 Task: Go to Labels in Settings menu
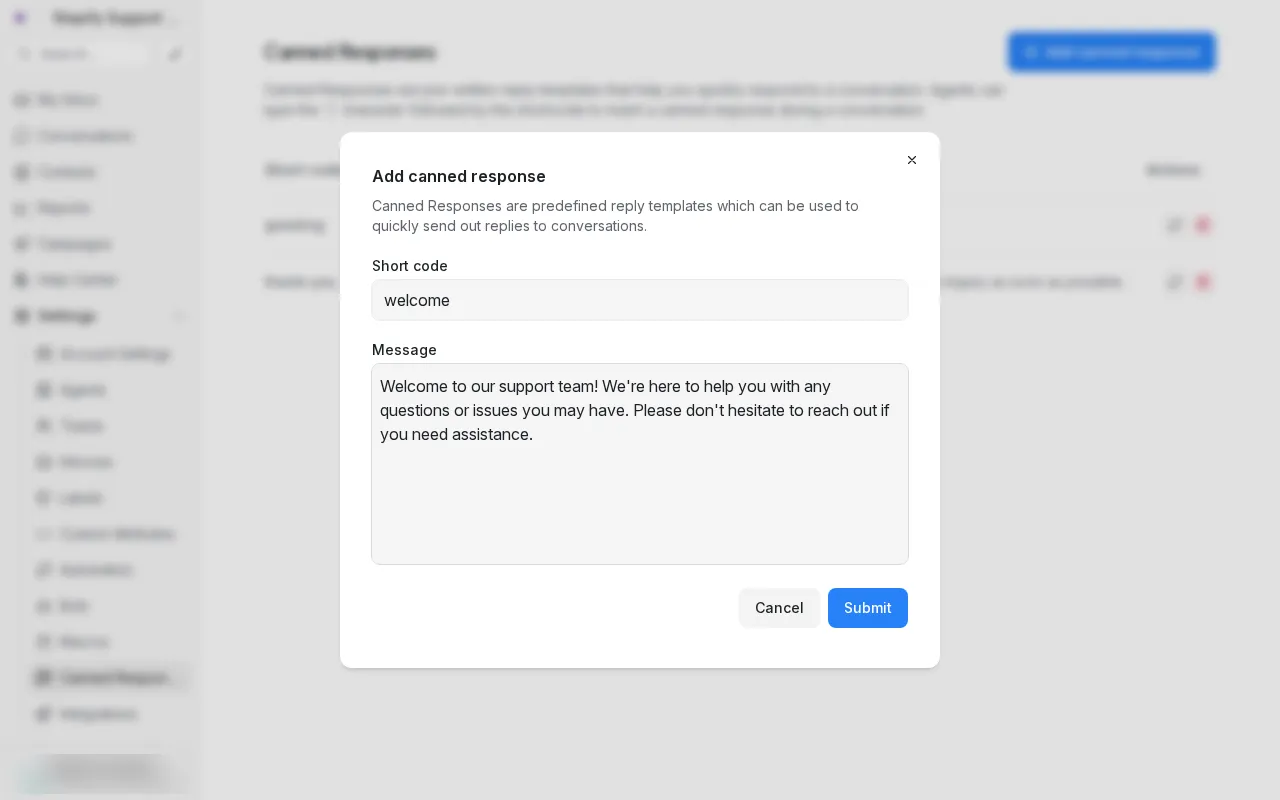pyautogui.click(x=82, y=498)
